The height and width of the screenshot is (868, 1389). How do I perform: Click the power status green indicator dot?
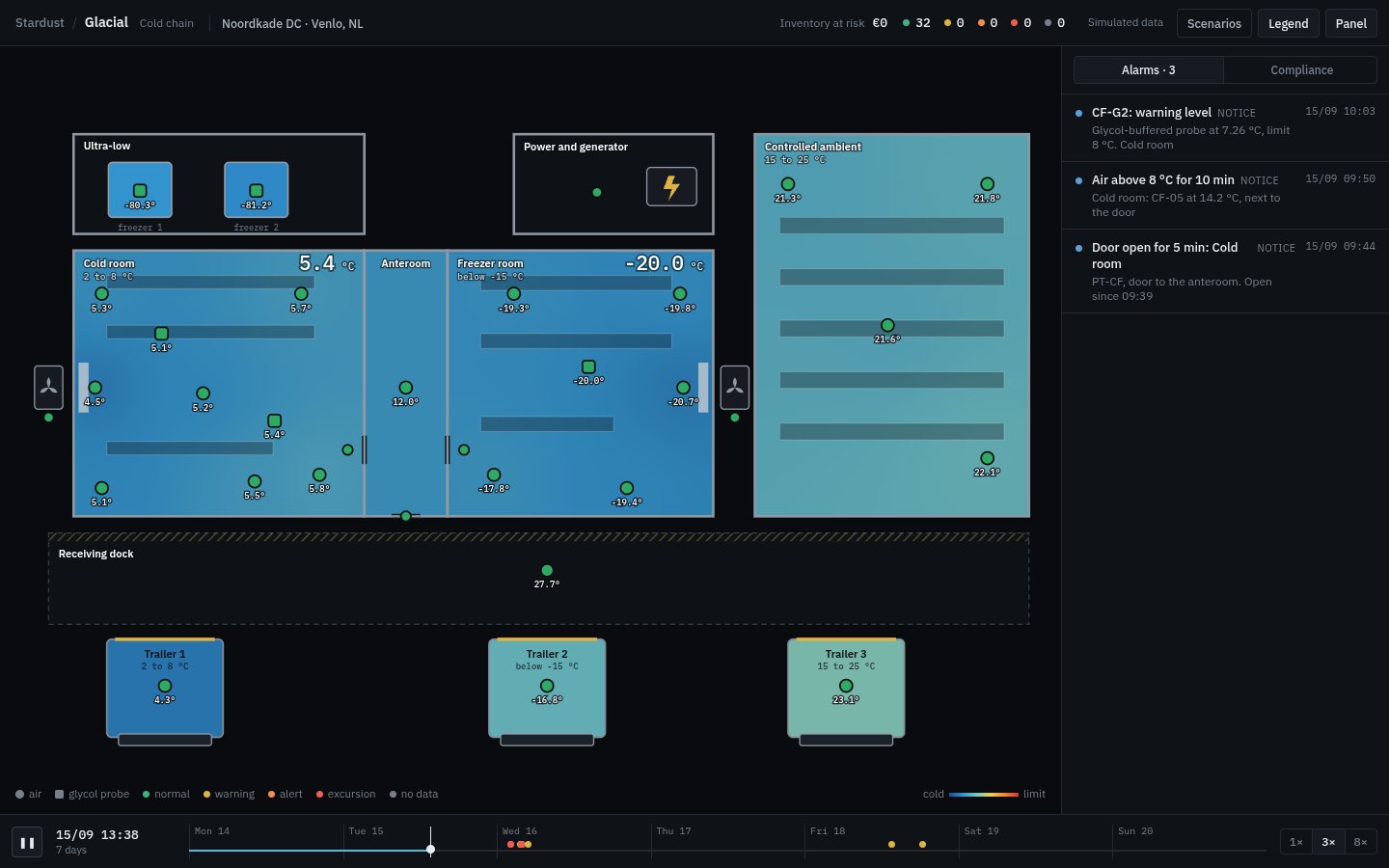click(x=597, y=192)
